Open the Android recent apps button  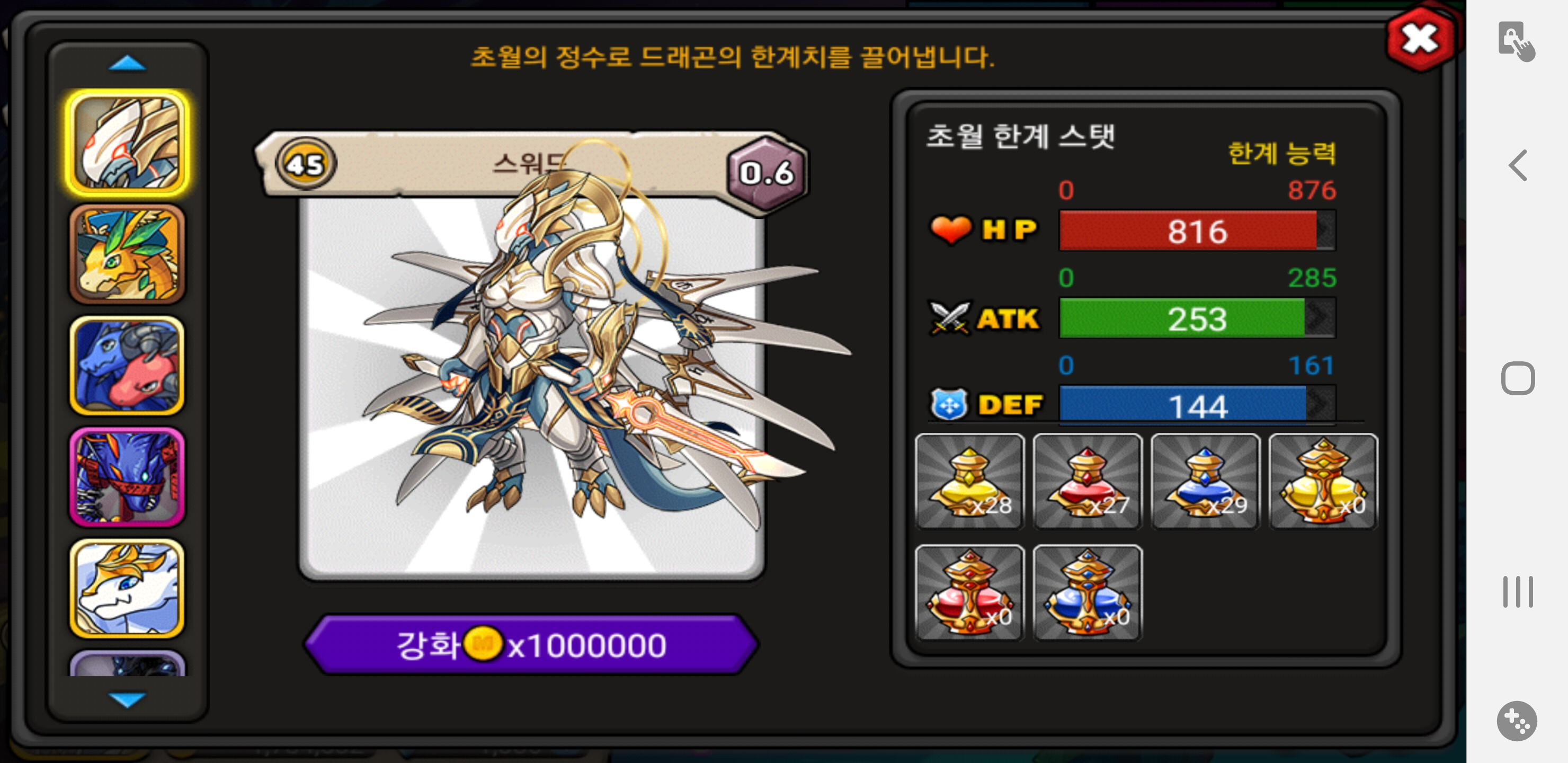click(1518, 591)
